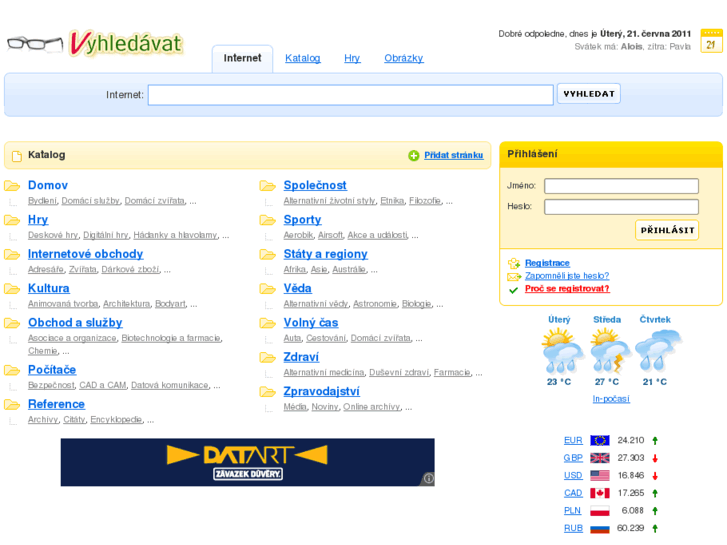
Task: Switch to the Obrázky tab
Action: (403, 58)
